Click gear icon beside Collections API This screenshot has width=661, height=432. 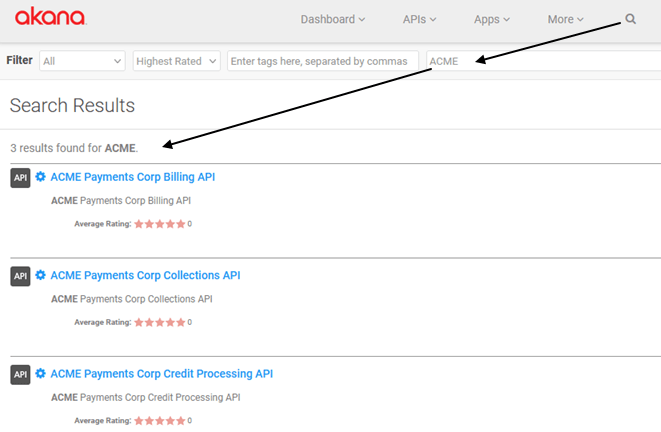40,275
